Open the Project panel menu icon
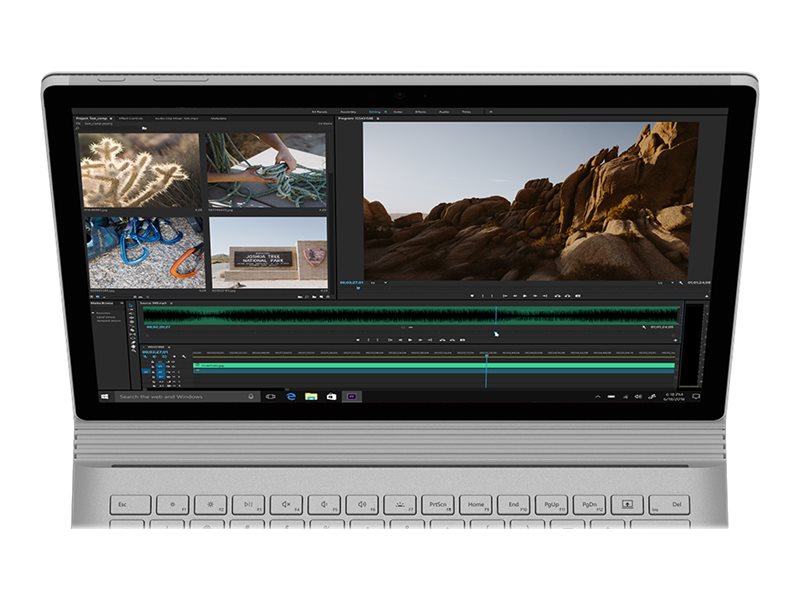This screenshot has height=600, width=800. pos(111,118)
